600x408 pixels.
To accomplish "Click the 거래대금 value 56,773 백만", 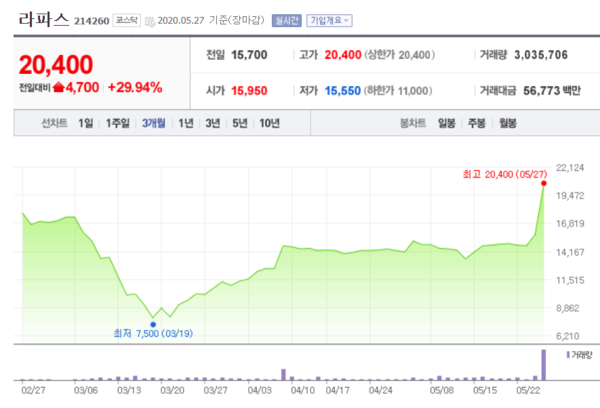I will point(552,91).
